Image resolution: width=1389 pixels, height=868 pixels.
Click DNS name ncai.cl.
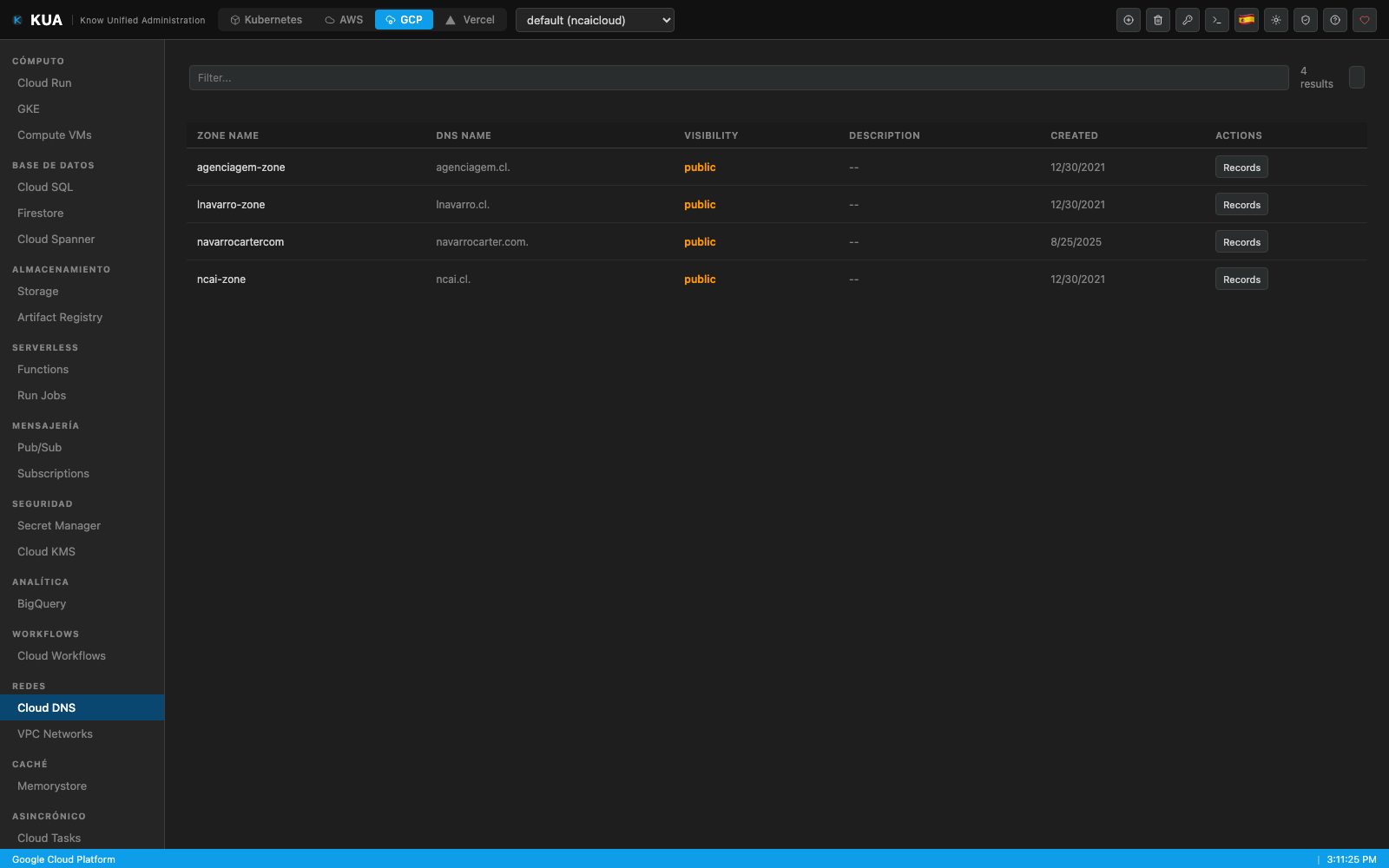[453, 279]
